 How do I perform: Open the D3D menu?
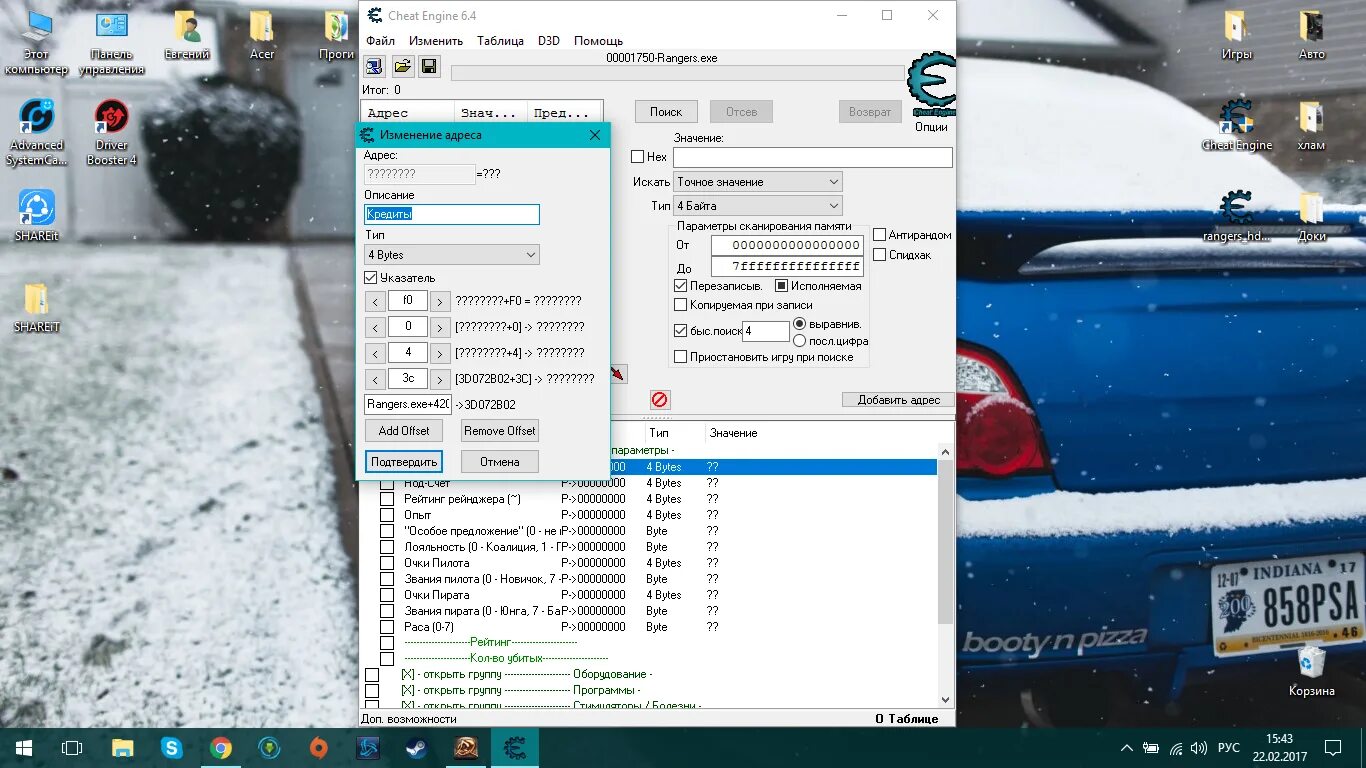(x=549, y=41)
